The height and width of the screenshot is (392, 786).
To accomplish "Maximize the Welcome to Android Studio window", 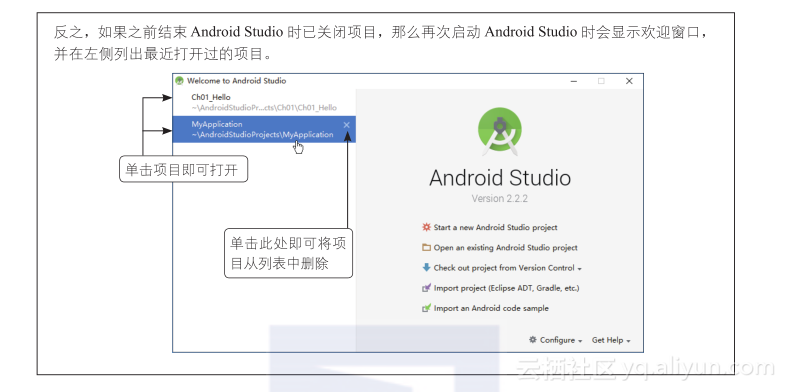I will click(x=601, y=81).
